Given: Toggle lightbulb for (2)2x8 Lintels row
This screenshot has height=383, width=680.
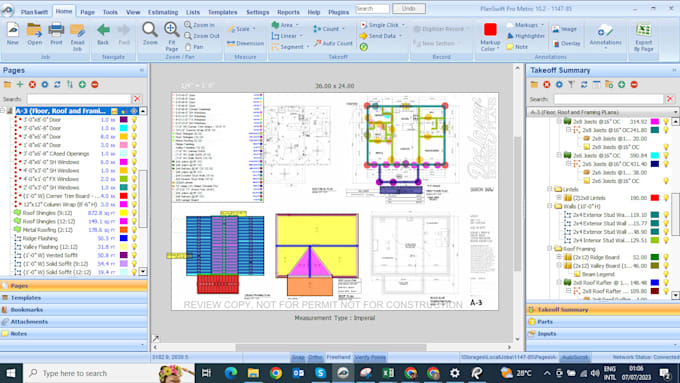Looking at the screenshot, I should click(666, 198).
